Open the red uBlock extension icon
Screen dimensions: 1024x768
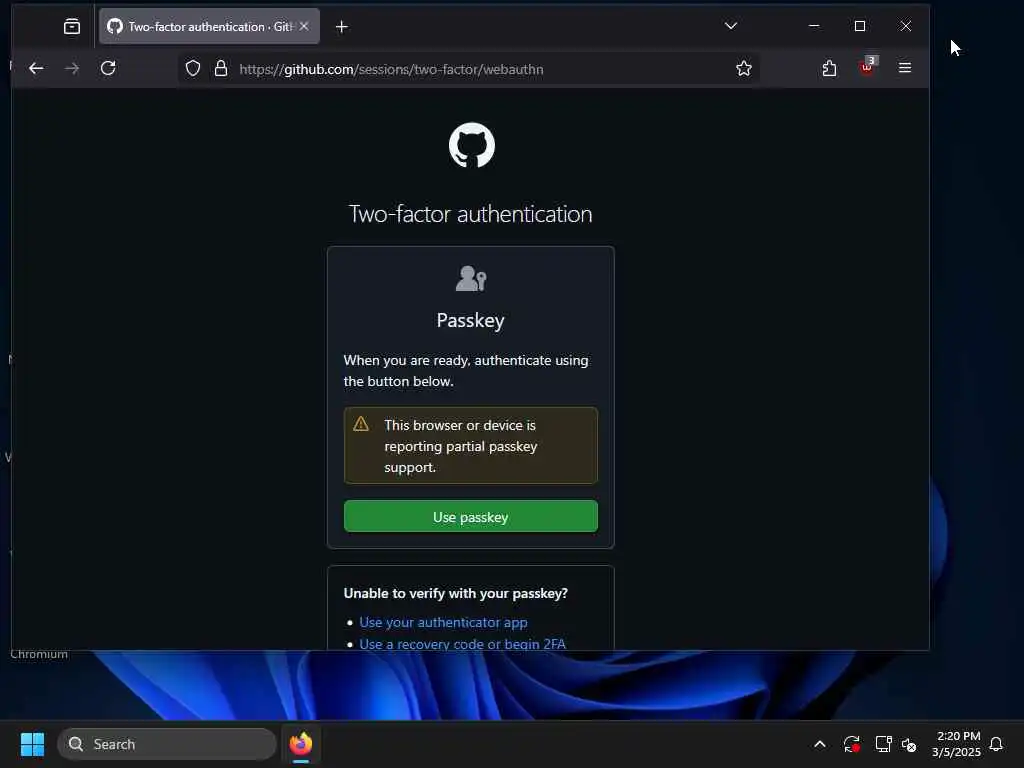pos(868,67)
